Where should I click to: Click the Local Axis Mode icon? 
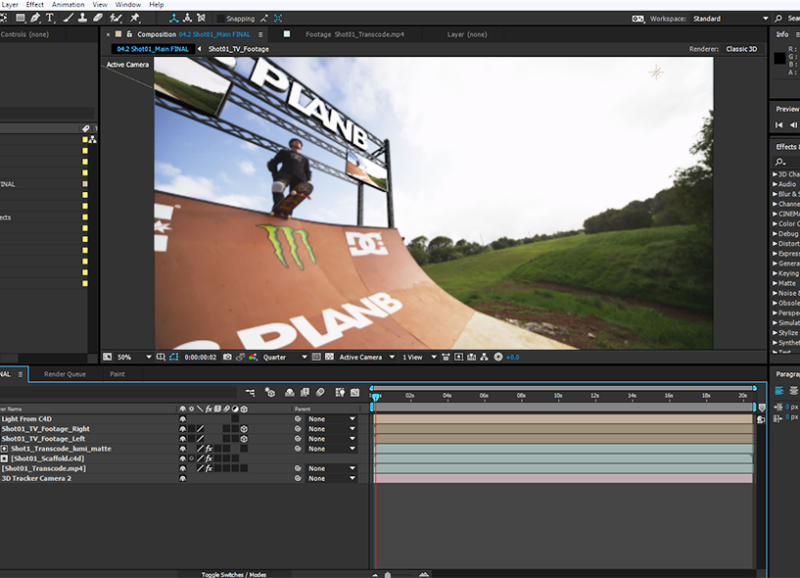174,18
